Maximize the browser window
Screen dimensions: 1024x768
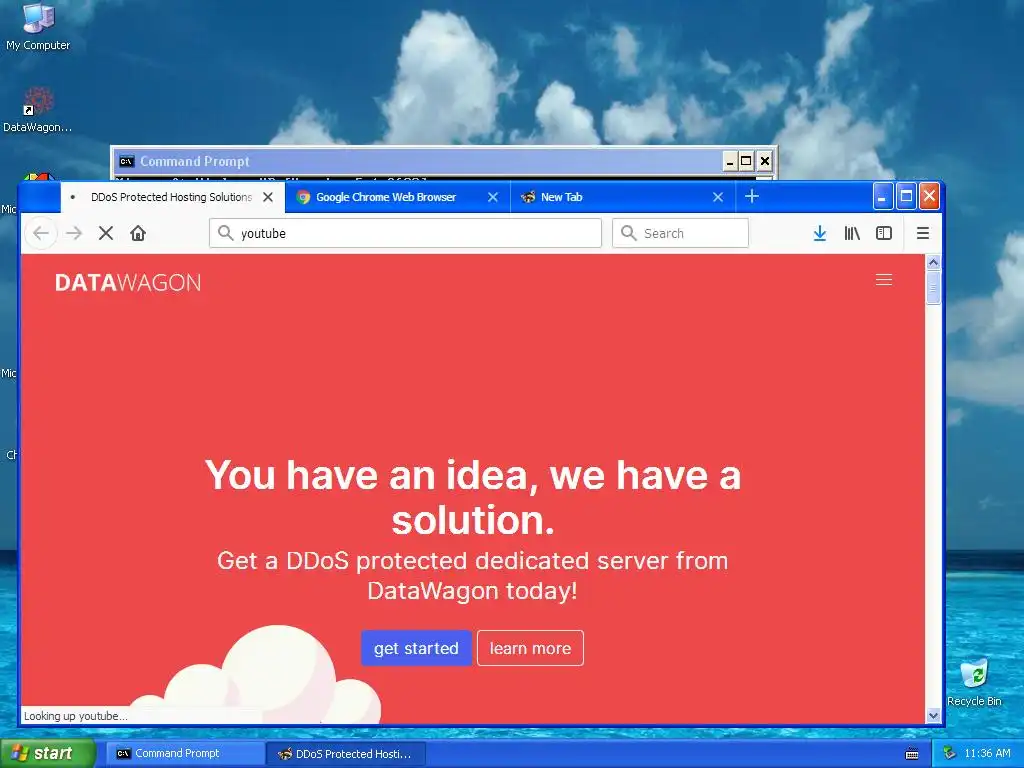pyautogui.click(x=906, y=197)
